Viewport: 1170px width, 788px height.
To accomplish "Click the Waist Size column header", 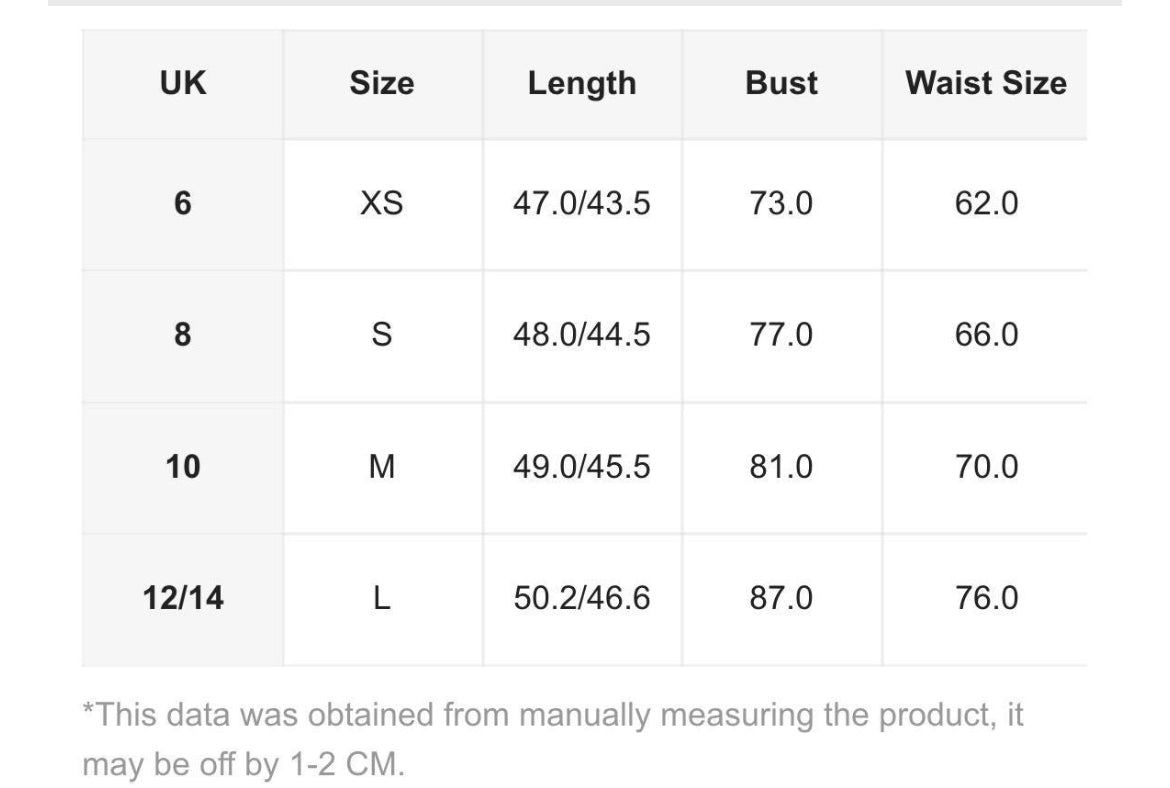I will click(x=985, y=83).
